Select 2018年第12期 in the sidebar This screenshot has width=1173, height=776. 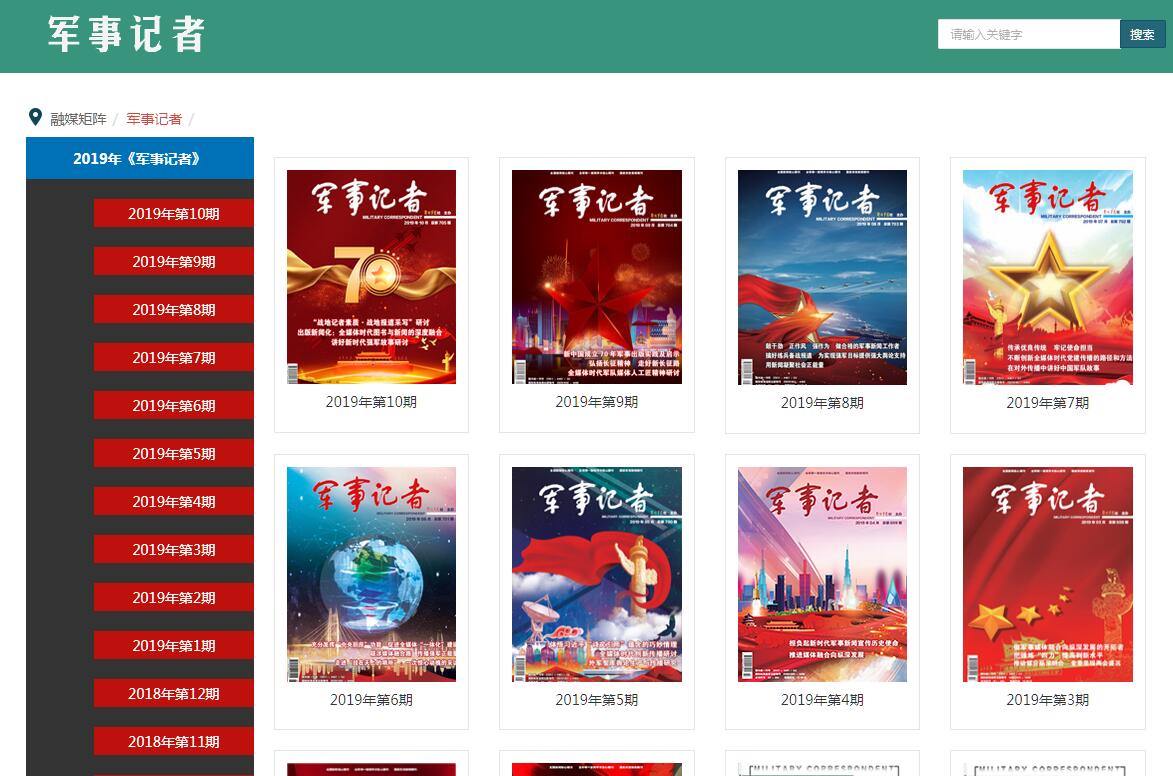pyautogui.click(x=173, y=694)
